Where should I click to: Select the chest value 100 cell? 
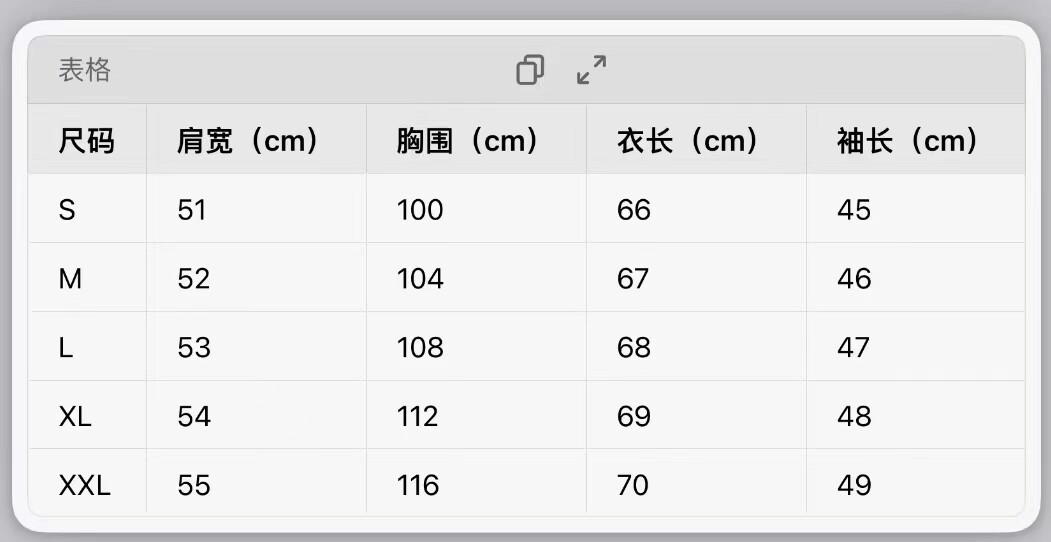[420, 210]
